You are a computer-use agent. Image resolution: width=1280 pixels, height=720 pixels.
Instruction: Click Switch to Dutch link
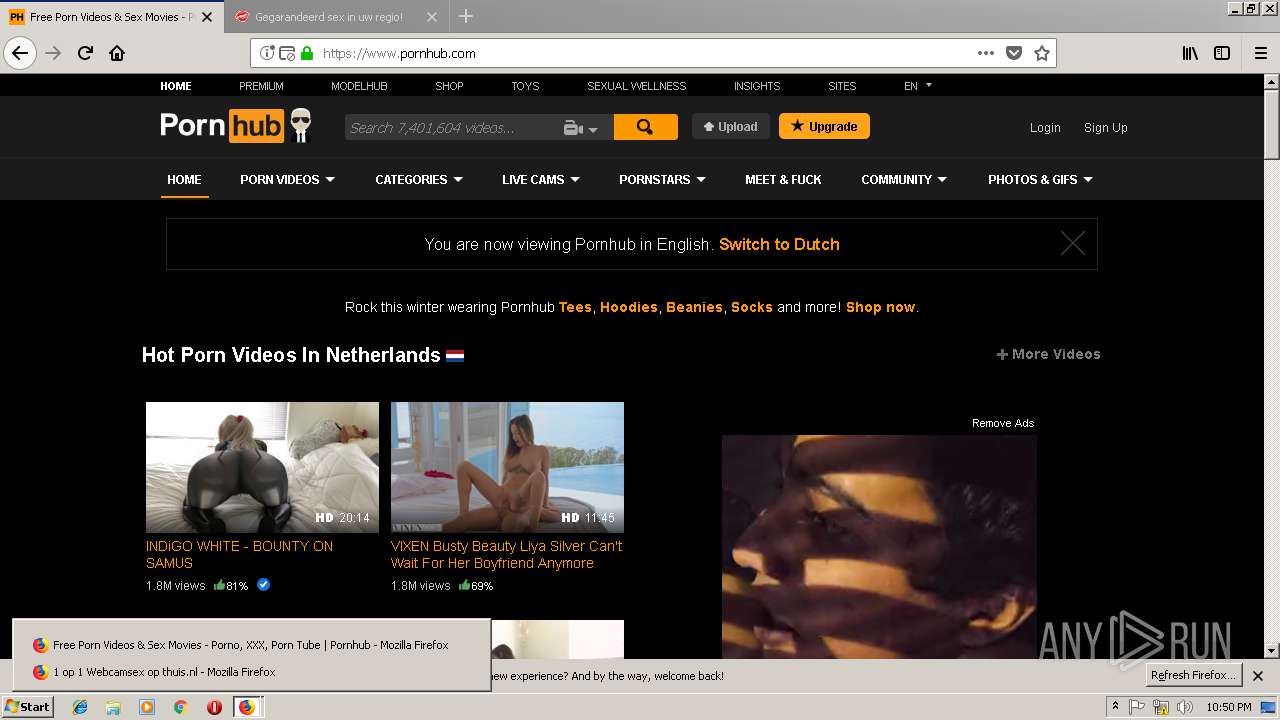[x=779, y=244]
